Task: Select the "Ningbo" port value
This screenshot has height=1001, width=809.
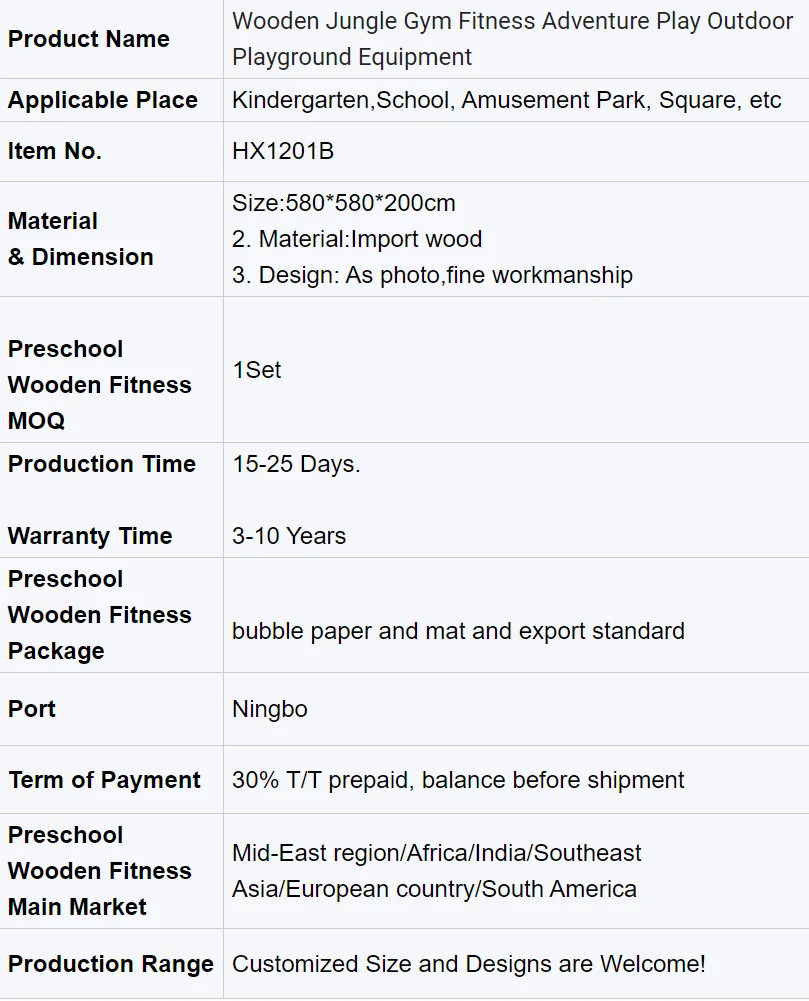Action: tap(270, 710)
